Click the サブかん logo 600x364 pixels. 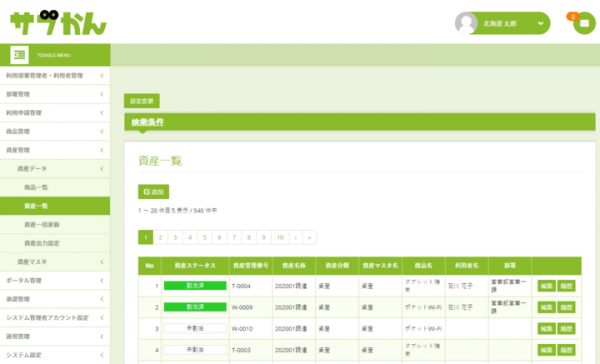pos(58,23)
